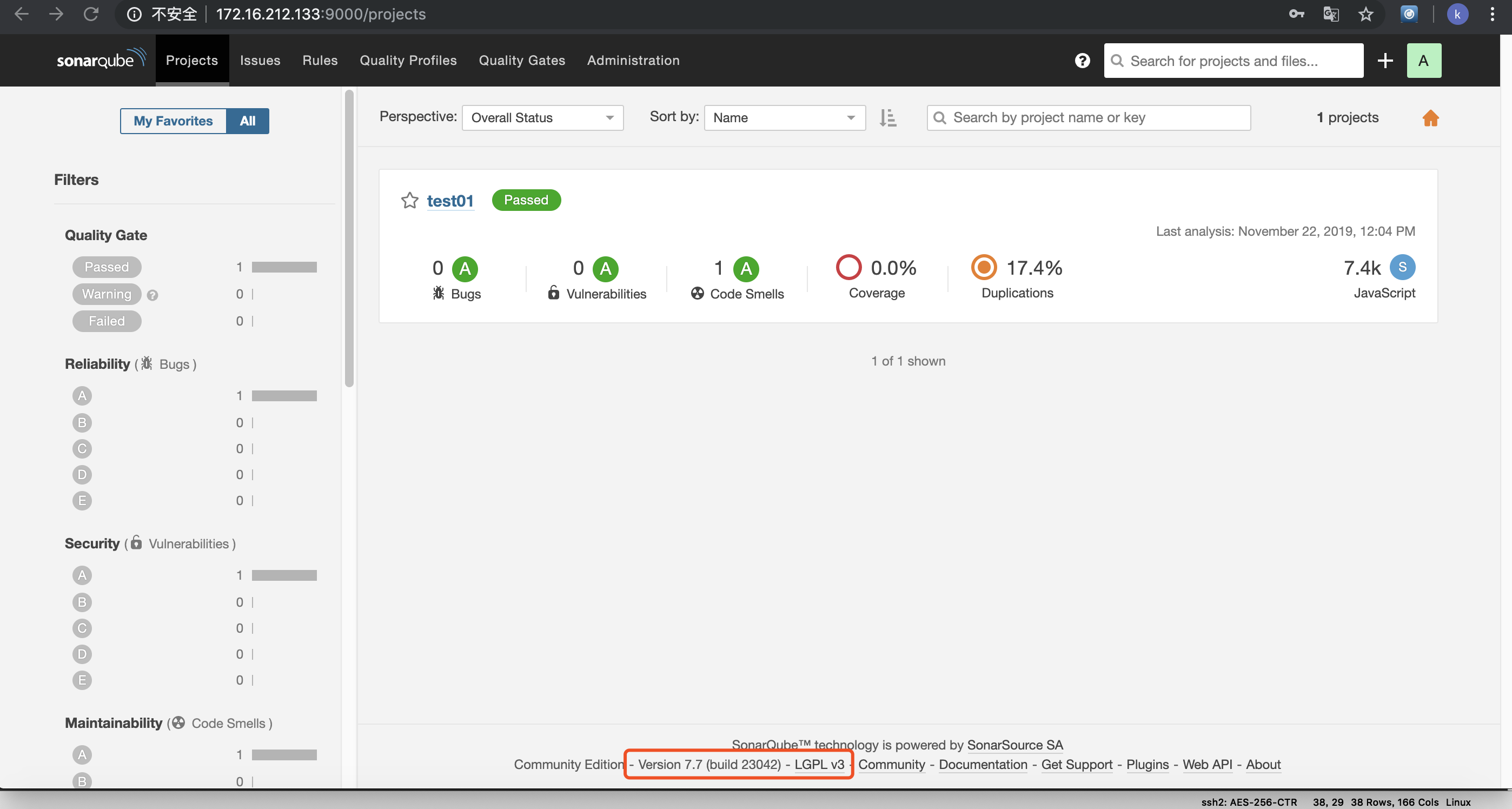Click the translate icon in the address bar

pos(1331,14)
